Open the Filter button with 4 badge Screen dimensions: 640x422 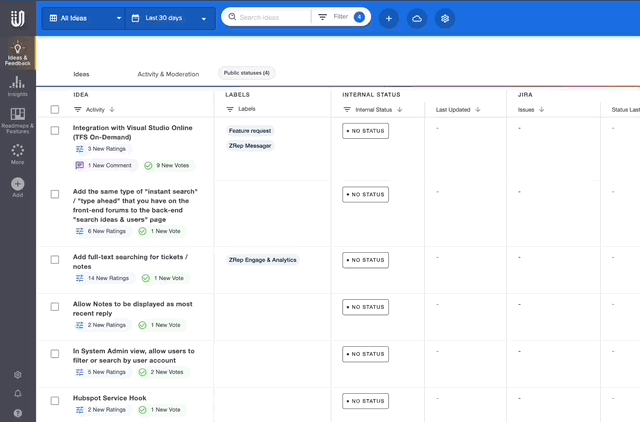coord(341,17)
